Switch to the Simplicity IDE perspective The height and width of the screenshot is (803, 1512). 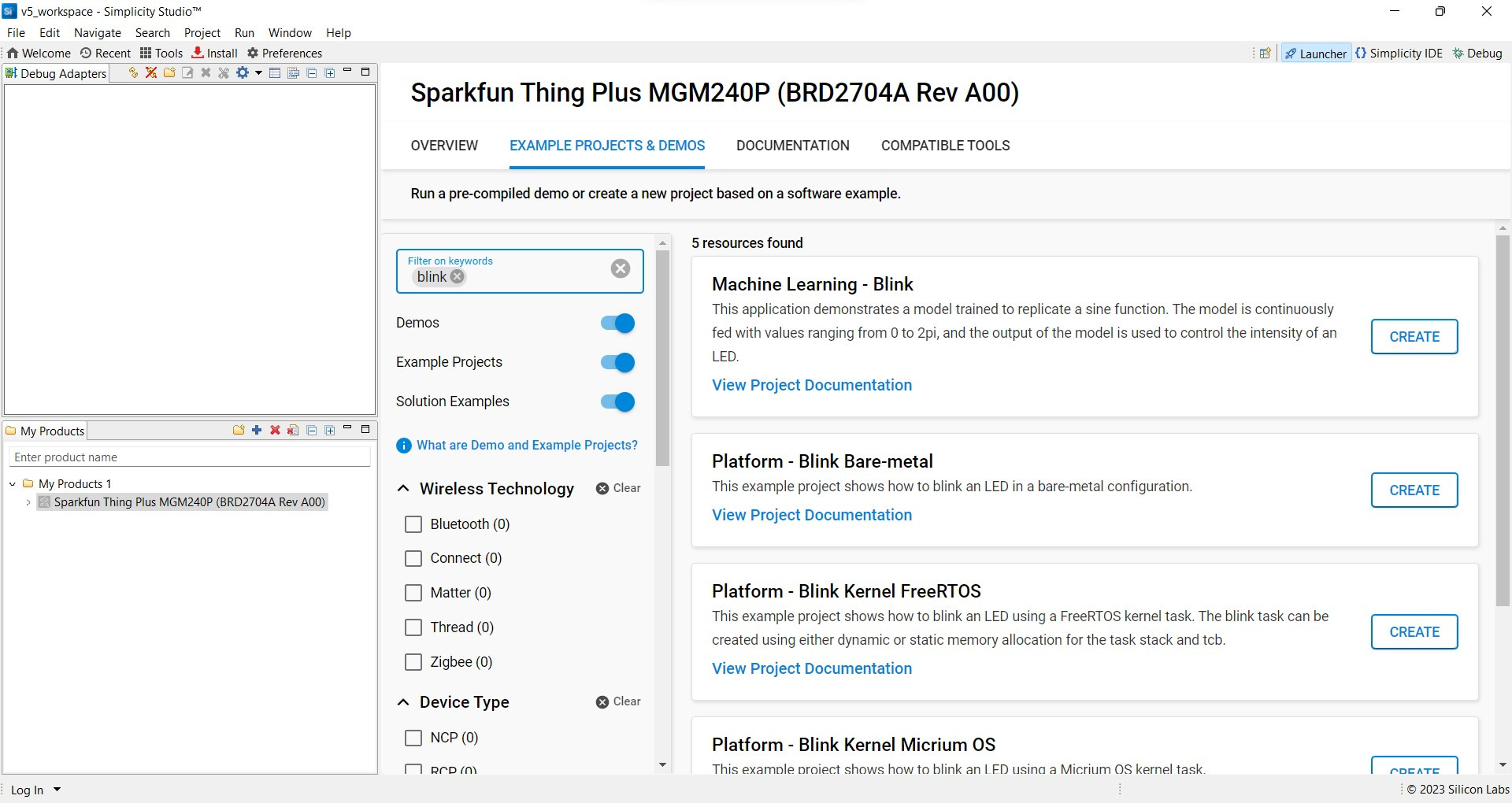pyautogui.click(x=1399, y=53)
